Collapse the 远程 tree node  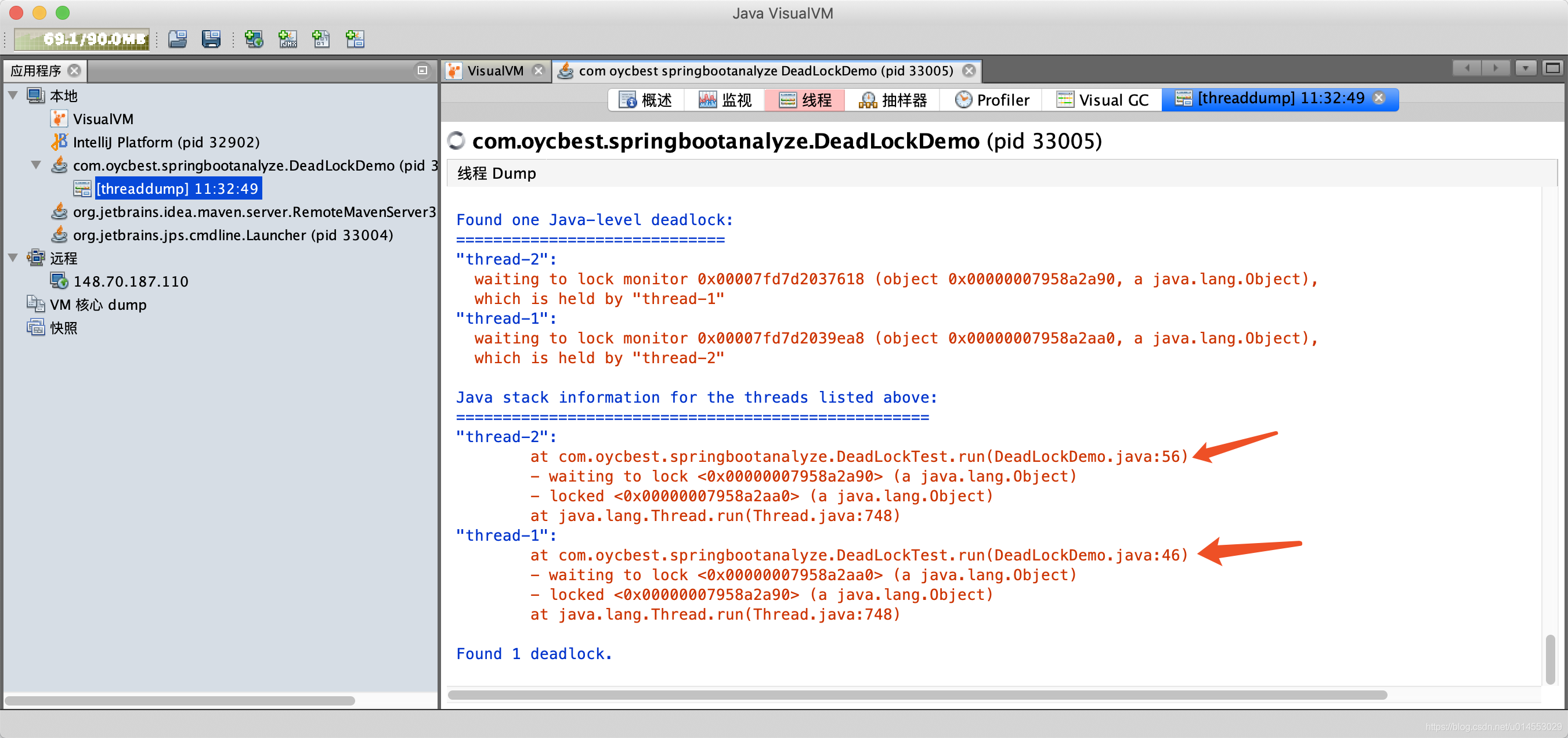point(13,258)
